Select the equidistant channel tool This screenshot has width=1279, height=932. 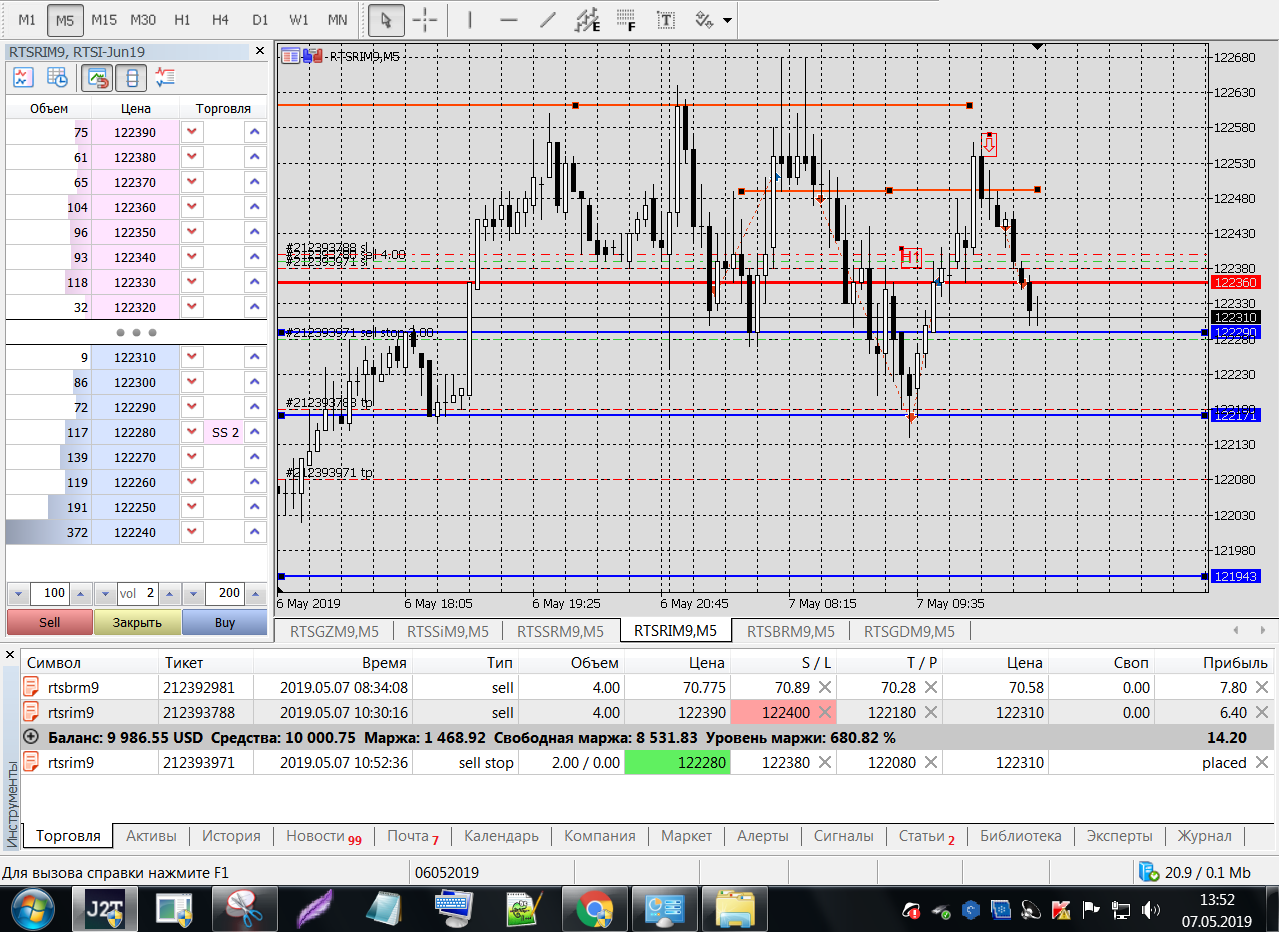(x=588, y=19)
